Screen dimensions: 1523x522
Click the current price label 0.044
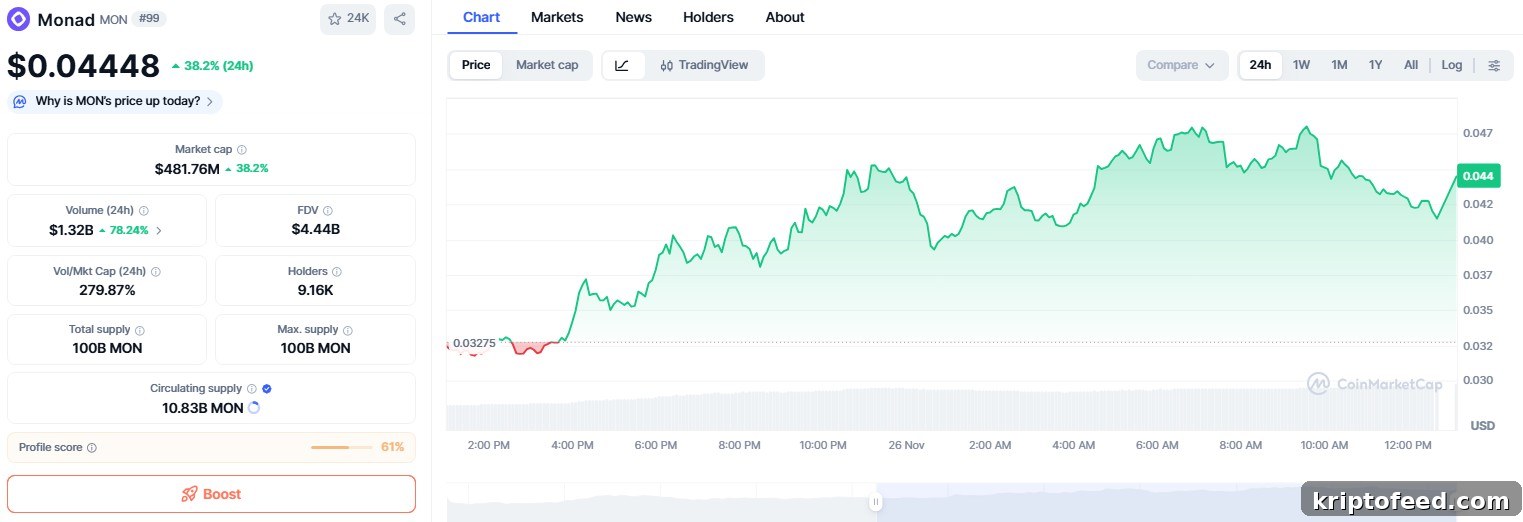pyautogui.click(x=1478, y=176)
